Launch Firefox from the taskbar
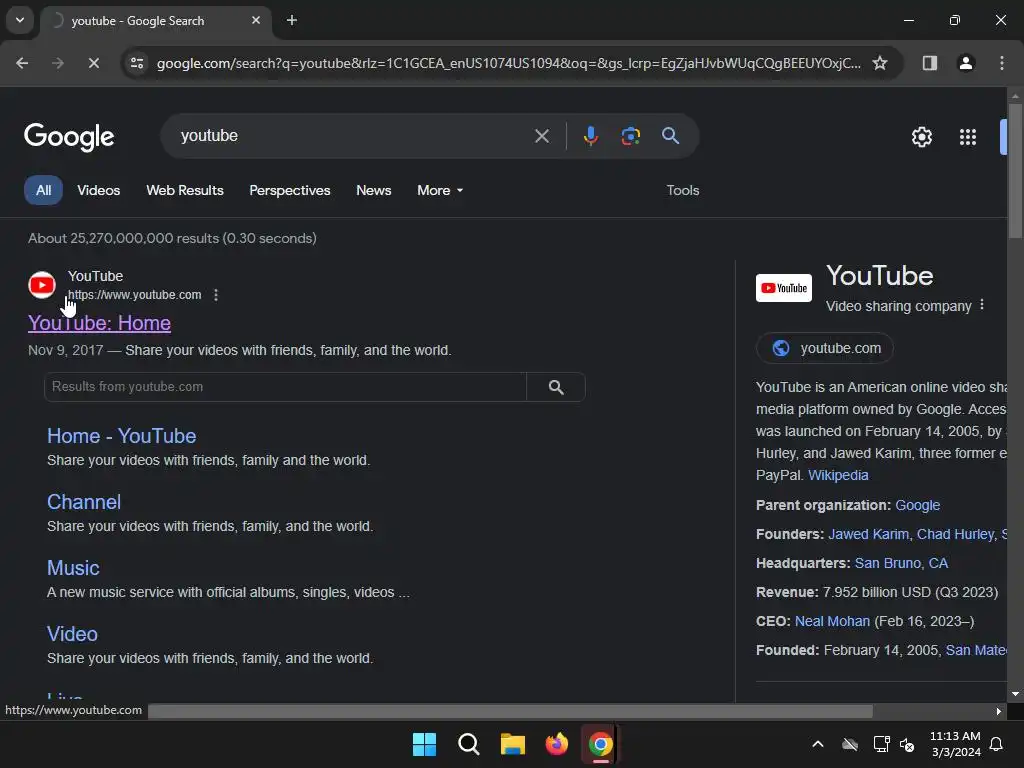The image size is (1024, 768). click(556, 744)
